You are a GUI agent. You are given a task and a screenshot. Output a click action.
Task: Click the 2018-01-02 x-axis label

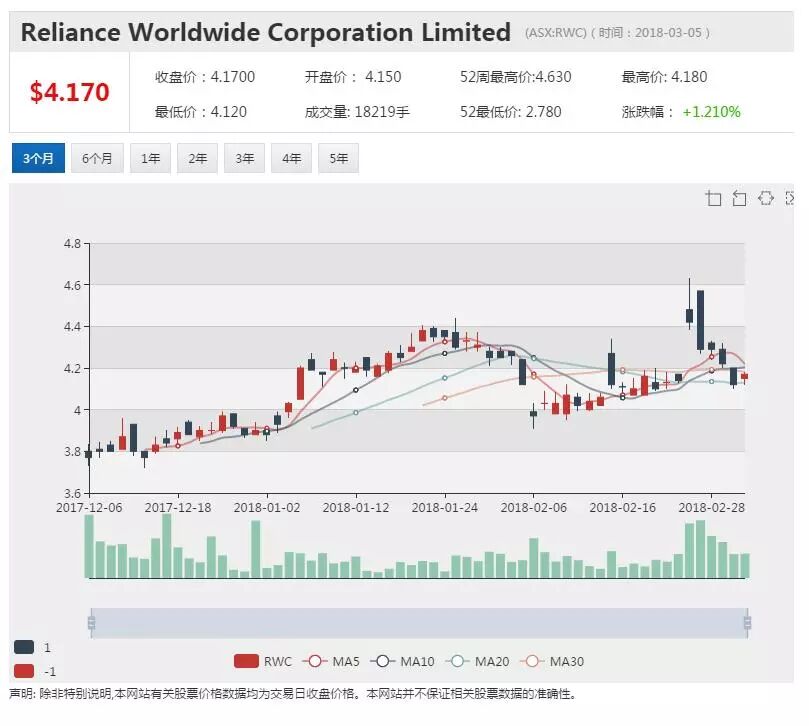click(x=267, y=507)
